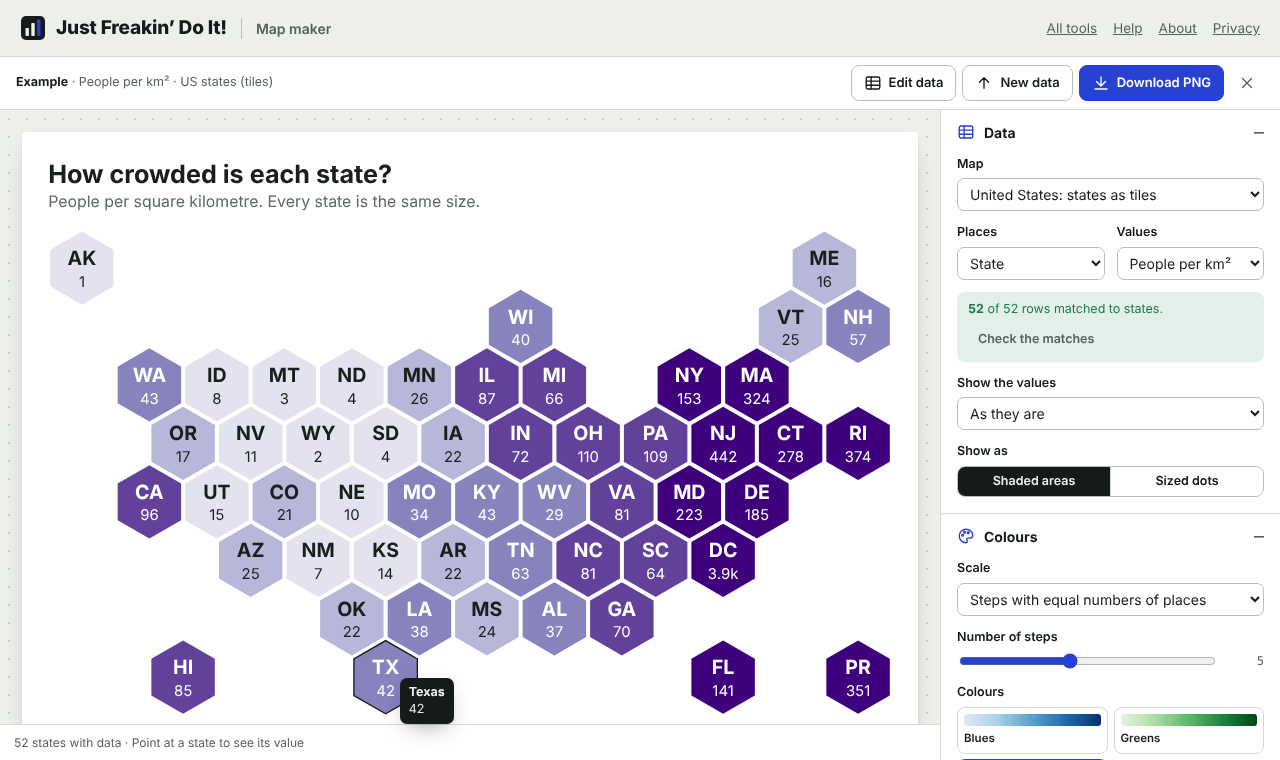Click the New data button
Screen dimensions: 1280x760
click(x=1017, y=83)
